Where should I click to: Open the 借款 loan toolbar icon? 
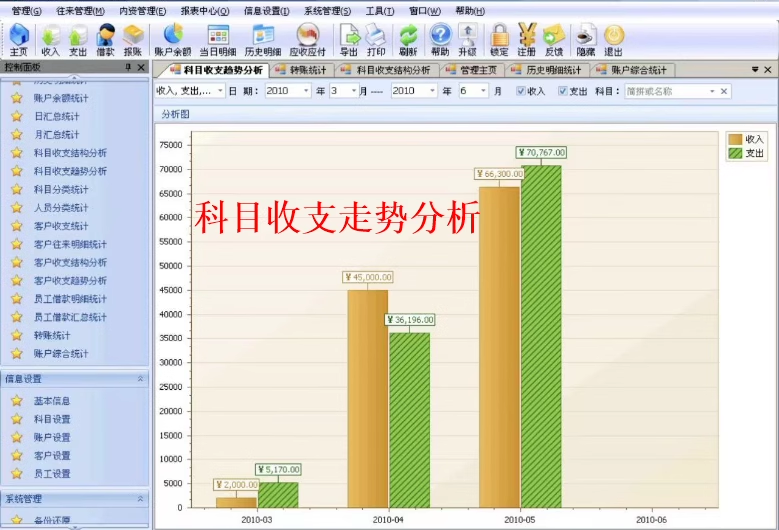click(x=105, y=39)
